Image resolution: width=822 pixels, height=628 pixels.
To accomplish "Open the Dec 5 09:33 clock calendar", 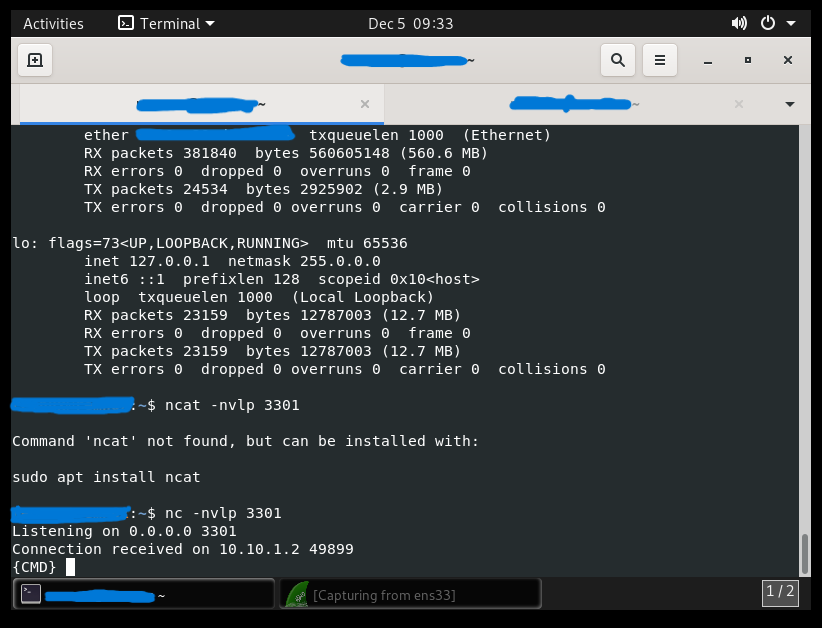I will 410,23.
